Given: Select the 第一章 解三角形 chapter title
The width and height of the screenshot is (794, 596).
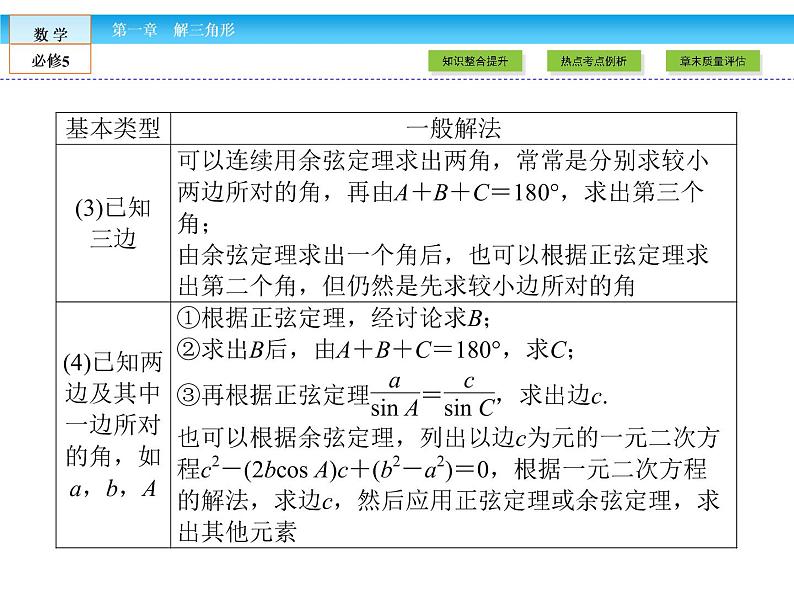Looking at the screenshot, I should [173, 29].
